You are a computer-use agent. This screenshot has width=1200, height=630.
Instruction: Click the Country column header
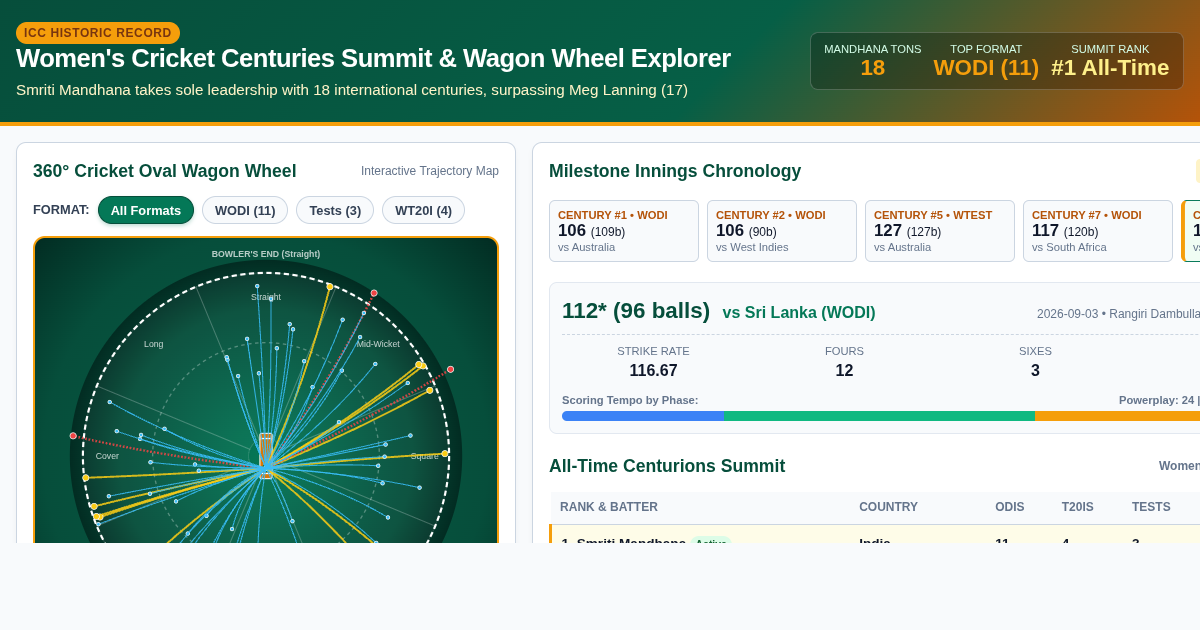[888, 507]
